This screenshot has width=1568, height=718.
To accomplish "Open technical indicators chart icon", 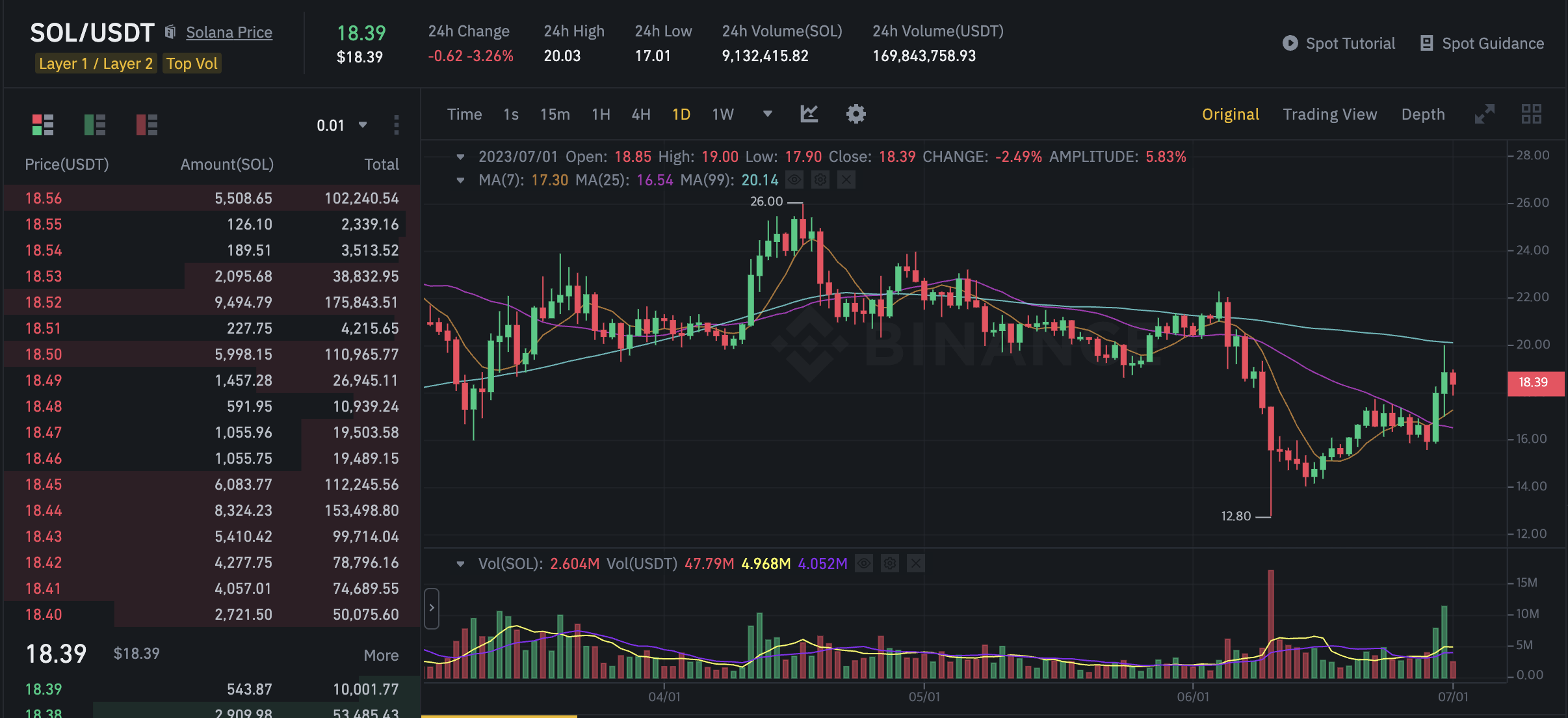I will [809, 114].
